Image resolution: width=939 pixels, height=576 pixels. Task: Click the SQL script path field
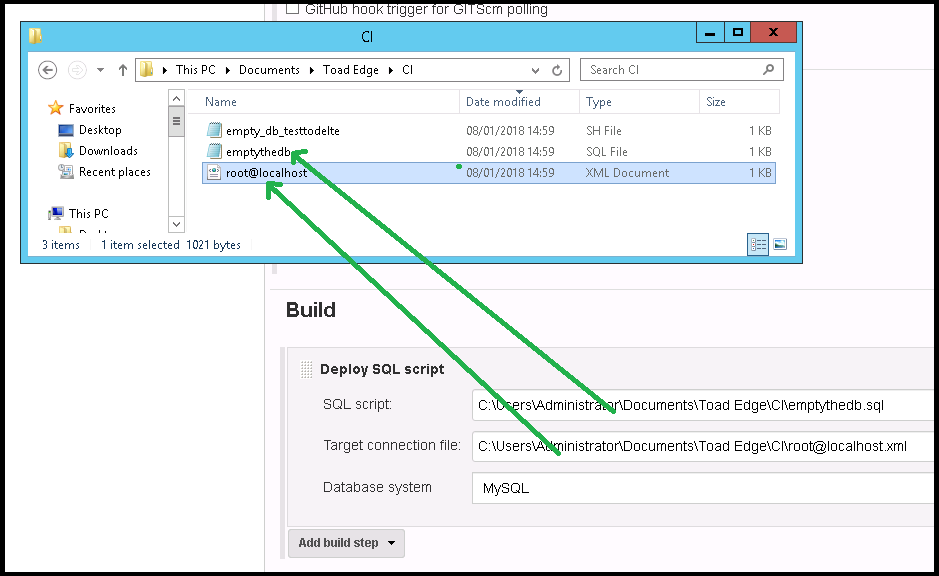tap(705, 405)
